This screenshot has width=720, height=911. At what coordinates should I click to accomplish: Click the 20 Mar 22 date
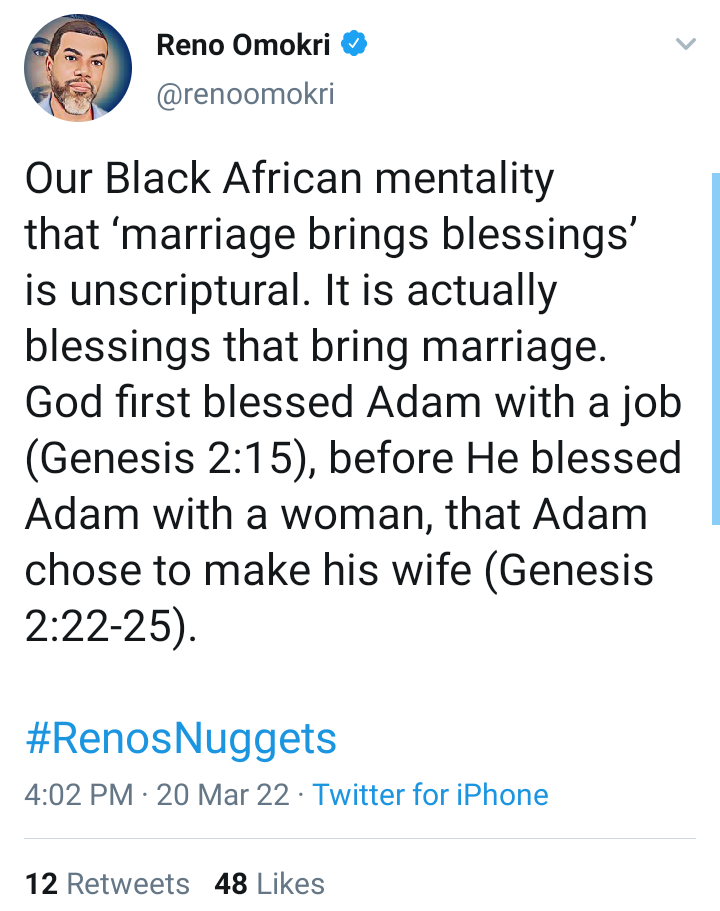[224, 795]
